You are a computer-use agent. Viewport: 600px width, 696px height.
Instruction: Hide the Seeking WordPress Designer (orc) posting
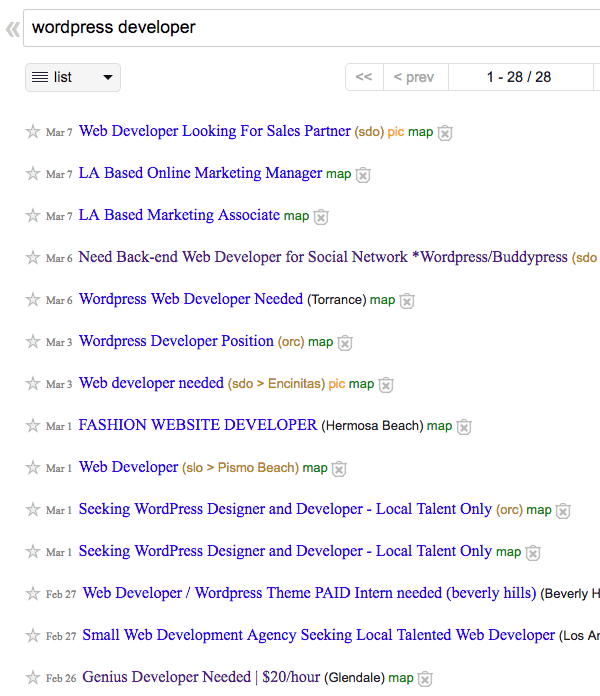click(x=563, y=511)
